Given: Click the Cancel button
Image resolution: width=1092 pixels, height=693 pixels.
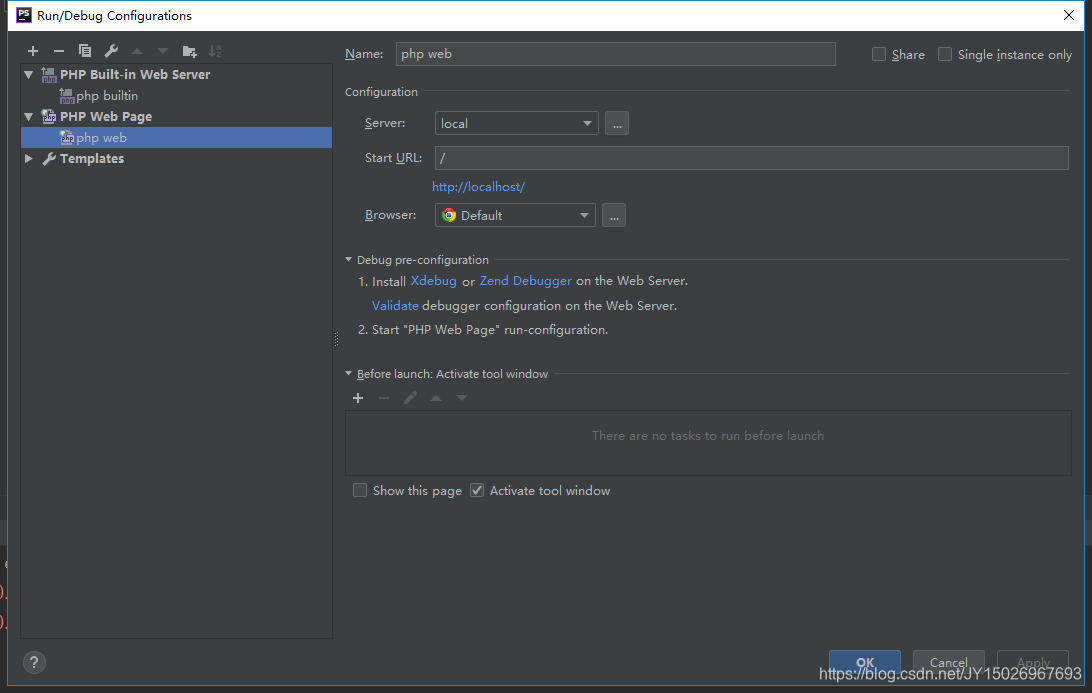Looking at the screenshot, I should (949, 662).
